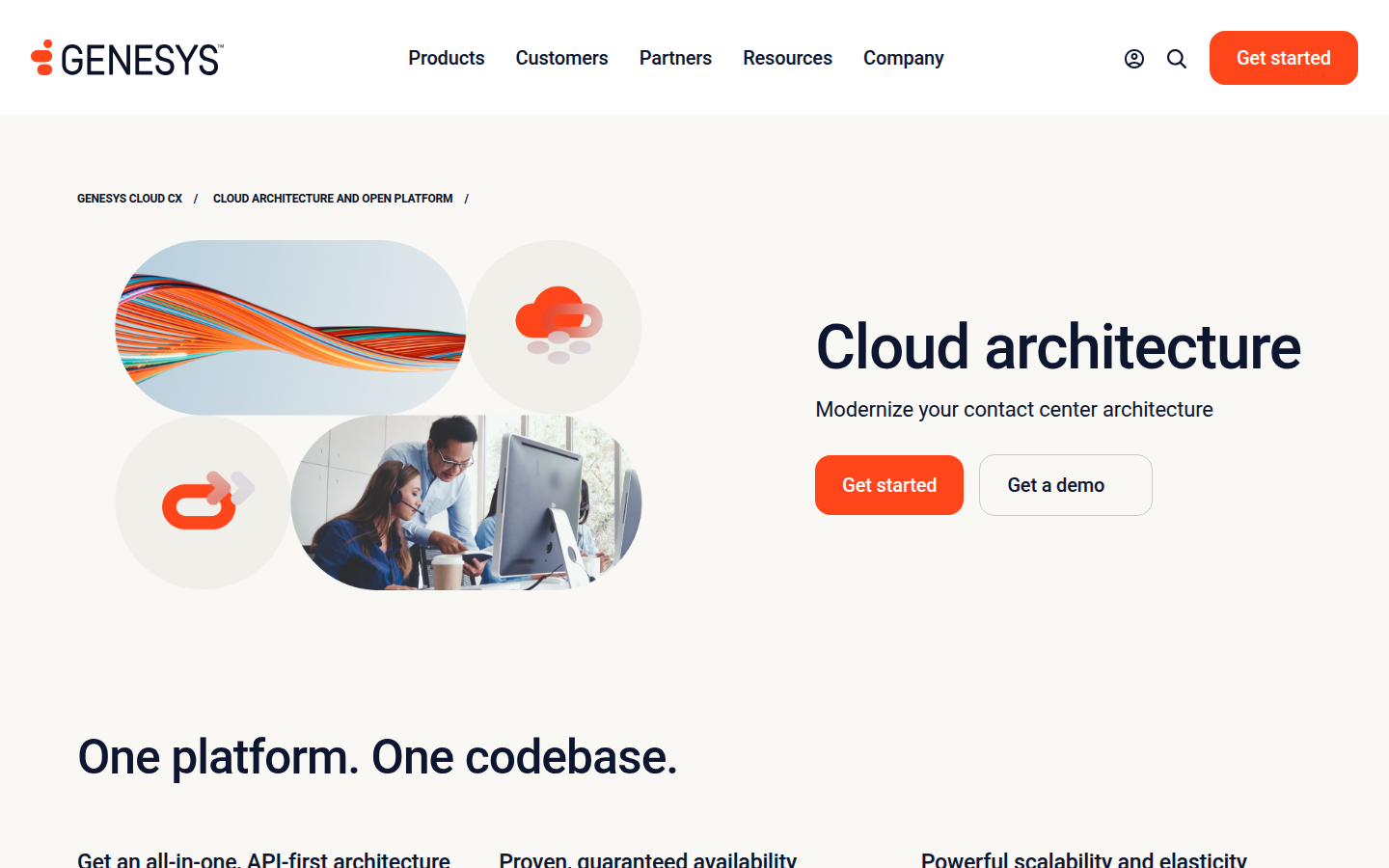1389x868 pixels.
Task: Click Get started in the header
Action: point(1283,58)
